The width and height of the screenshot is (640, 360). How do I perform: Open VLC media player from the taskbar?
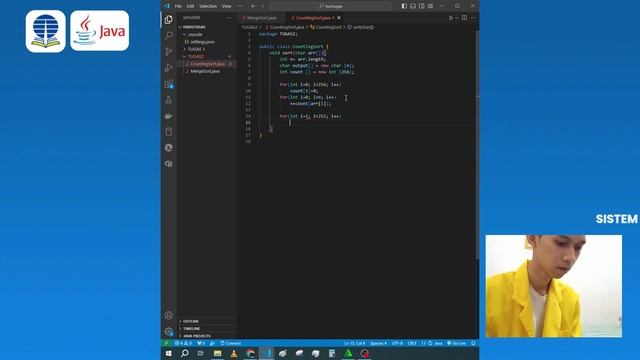click(x=234, y=353)
